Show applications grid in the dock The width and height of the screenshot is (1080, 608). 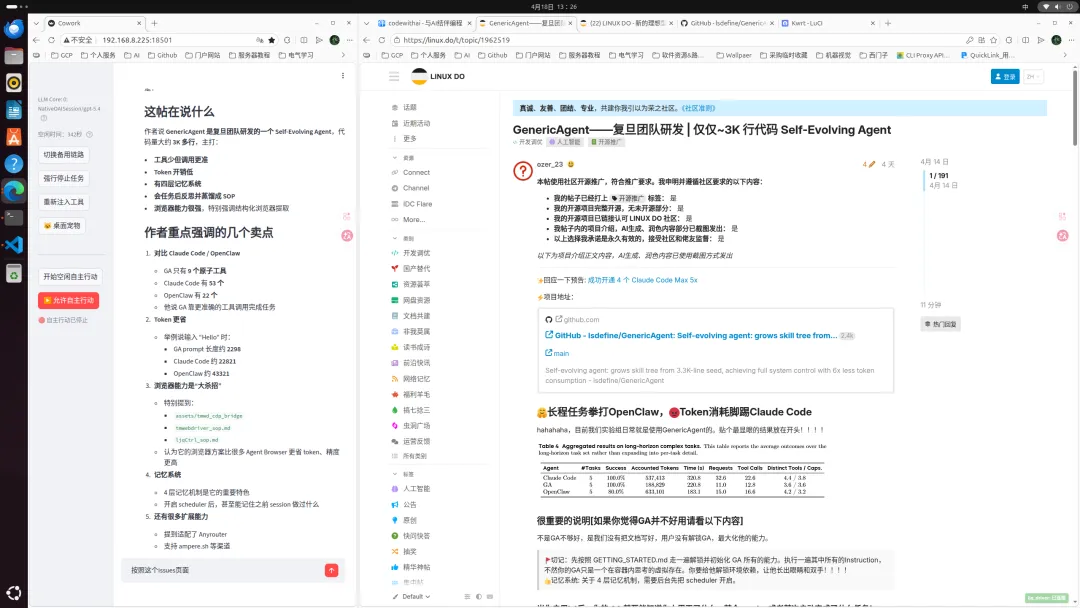(x=14, y=593)
